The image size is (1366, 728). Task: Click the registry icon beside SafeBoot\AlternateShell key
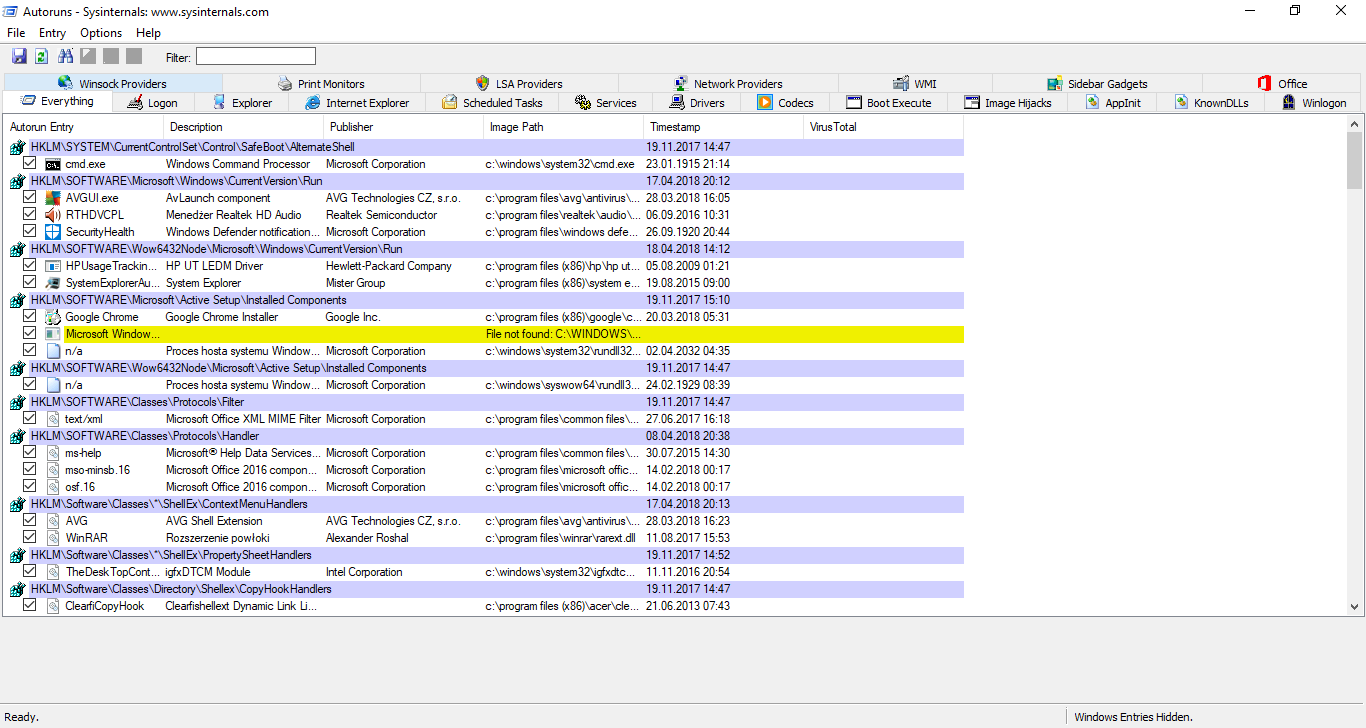(x=17, y=147)
